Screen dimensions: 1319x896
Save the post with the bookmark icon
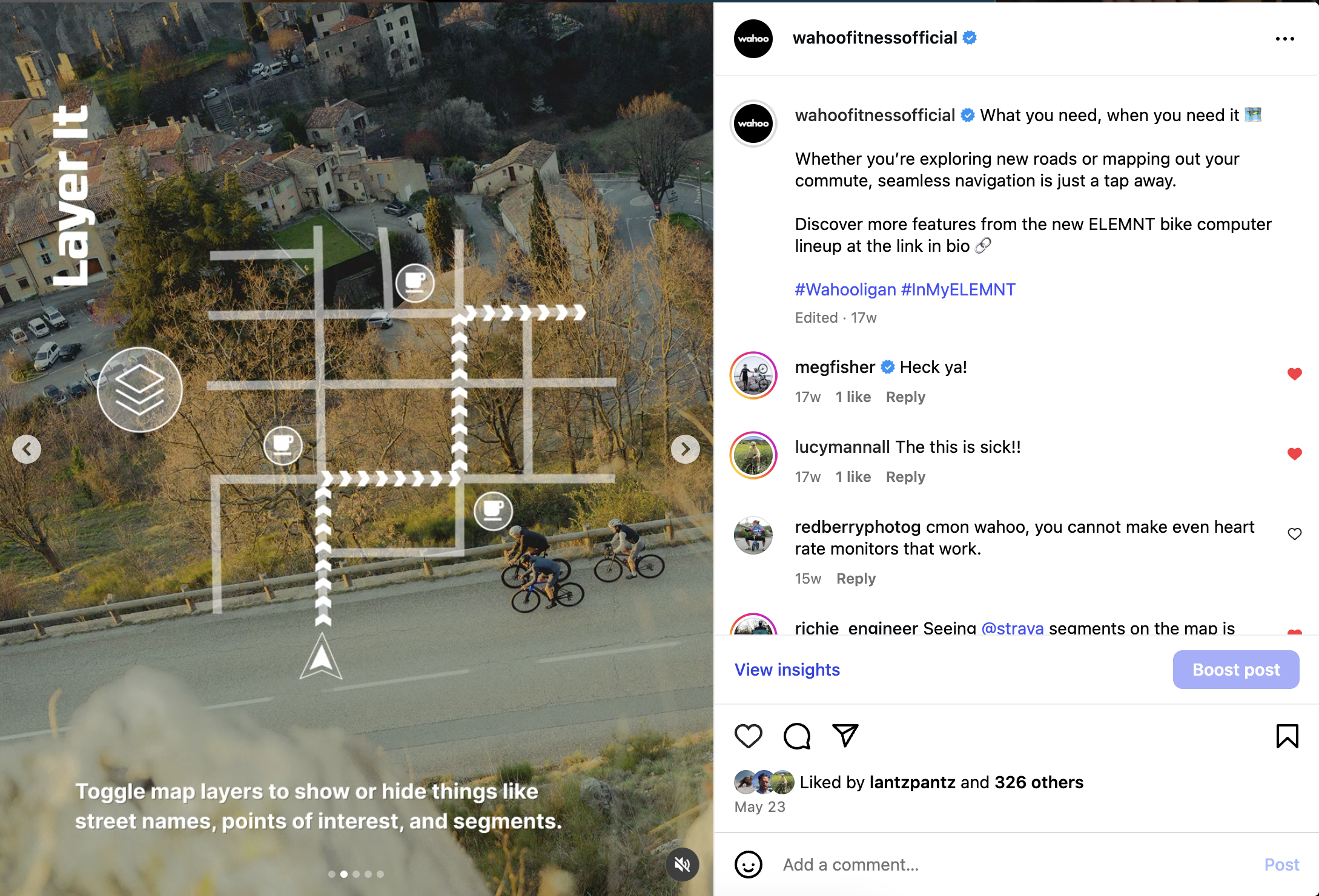pos(1287,736)
